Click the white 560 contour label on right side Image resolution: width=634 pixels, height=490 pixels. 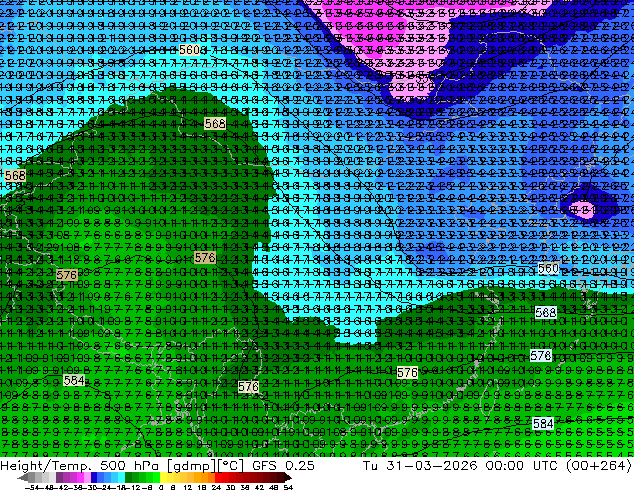coord(548,268)
